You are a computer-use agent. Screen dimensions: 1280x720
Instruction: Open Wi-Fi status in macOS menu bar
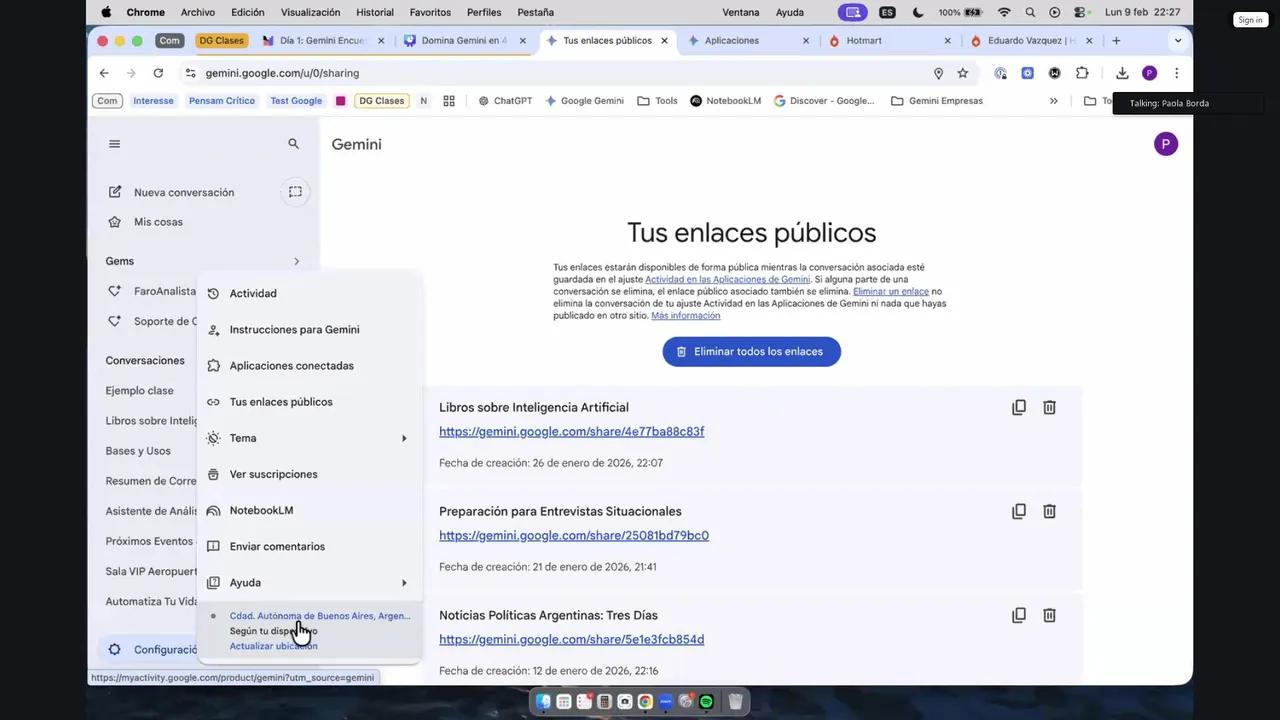[x=1004, y=12]
